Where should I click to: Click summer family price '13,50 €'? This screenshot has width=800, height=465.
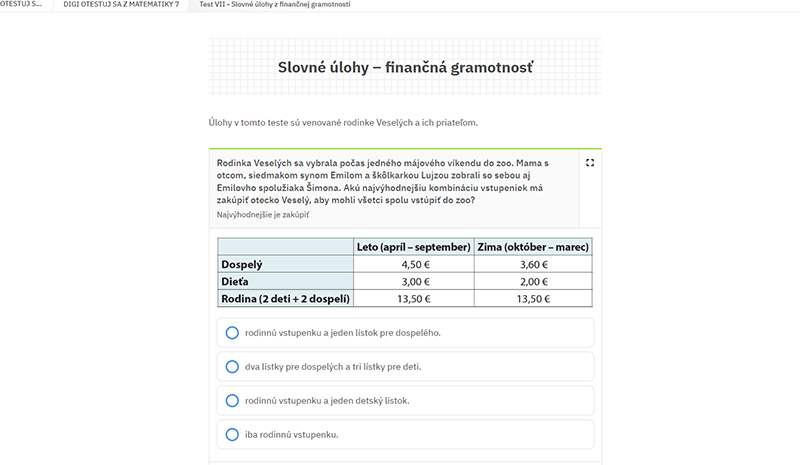click(414, 299)
